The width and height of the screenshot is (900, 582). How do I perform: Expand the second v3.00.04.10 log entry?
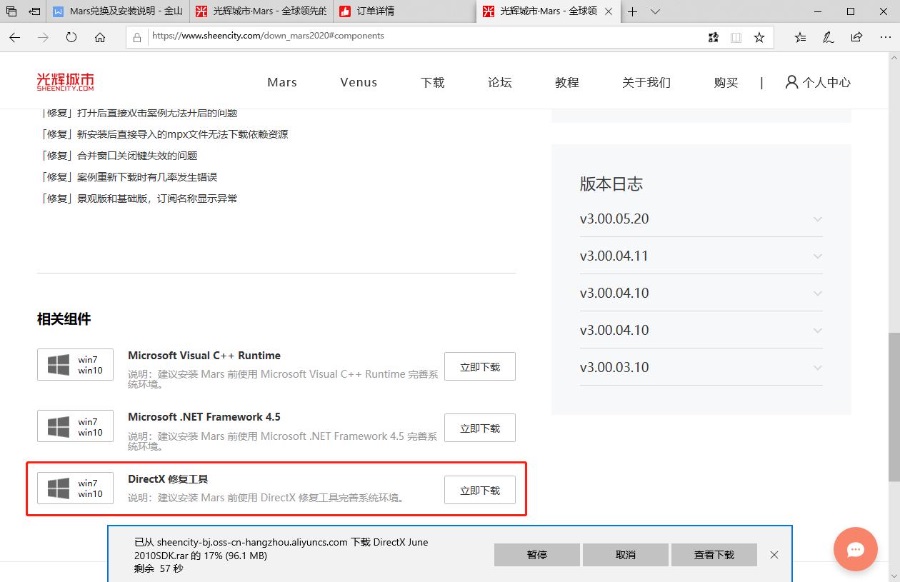(701, 330)
